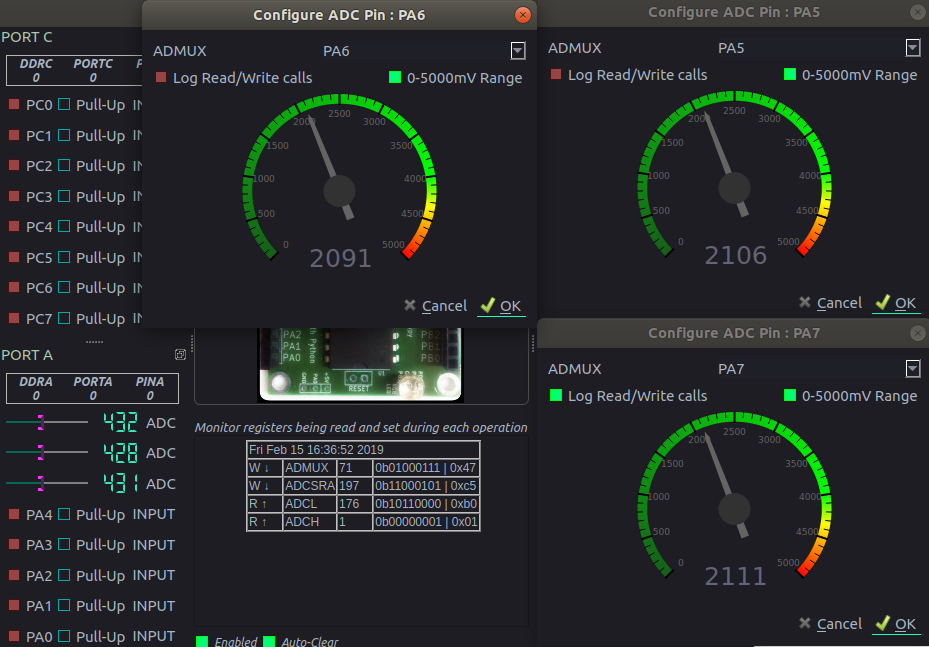
Task: Click the red pin-state icon beside PA1
Action: 13,605
